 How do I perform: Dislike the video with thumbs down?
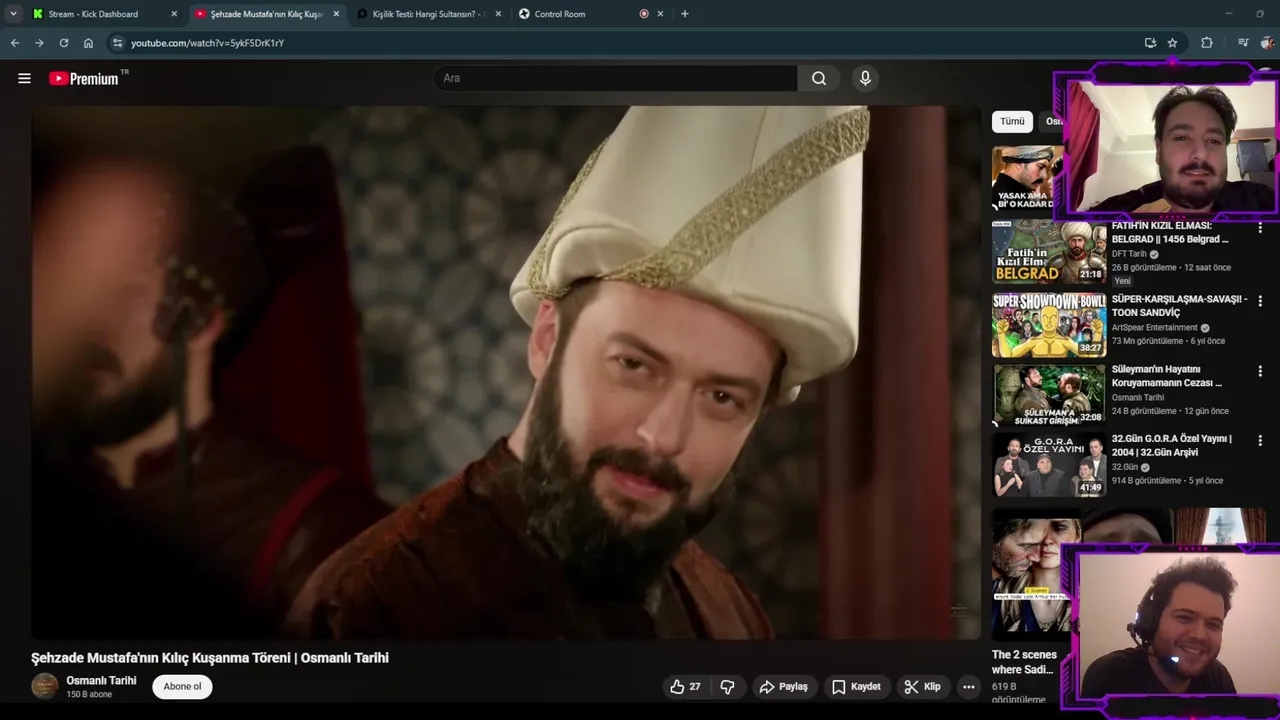tap(727, 687)
